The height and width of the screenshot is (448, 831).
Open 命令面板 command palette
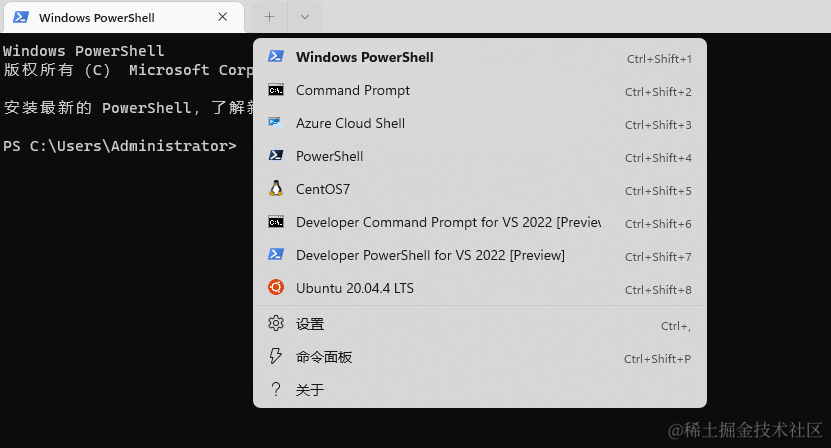[480, 357]
